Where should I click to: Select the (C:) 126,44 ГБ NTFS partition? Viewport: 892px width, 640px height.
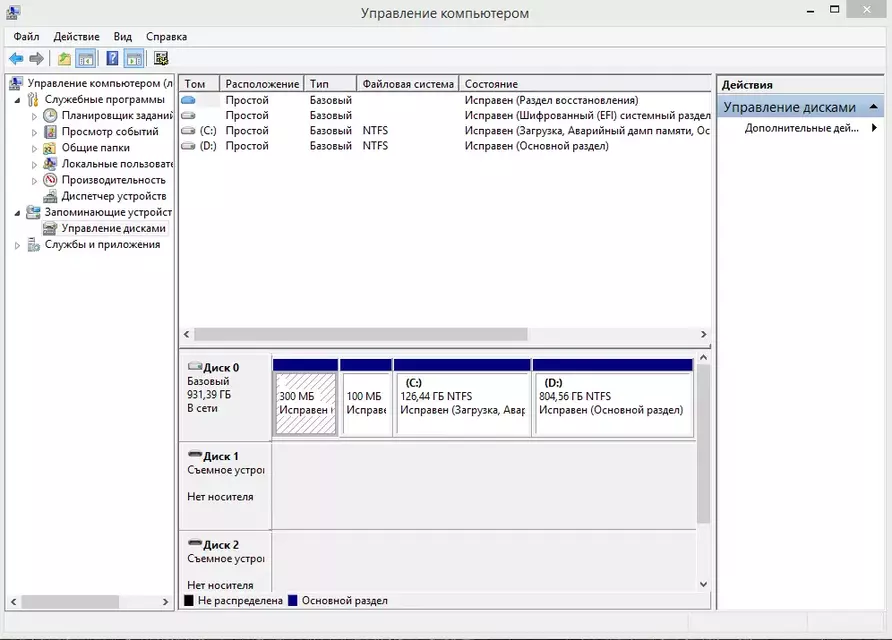point(462,403)
